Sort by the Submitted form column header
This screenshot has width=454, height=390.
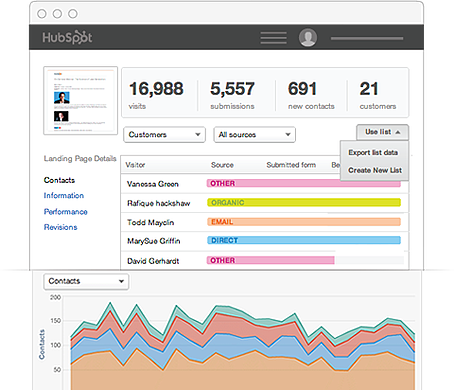point(291,165)
